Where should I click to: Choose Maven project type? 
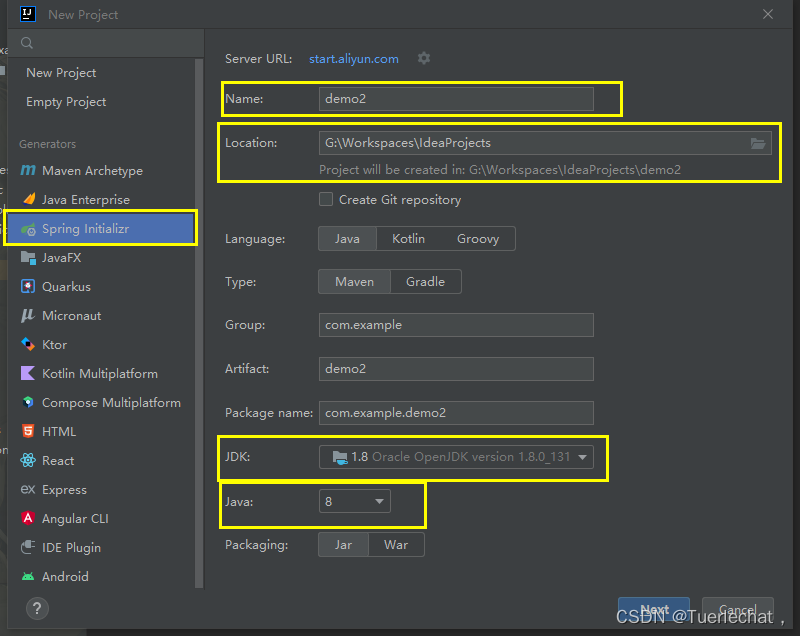(x=354, y=282)
